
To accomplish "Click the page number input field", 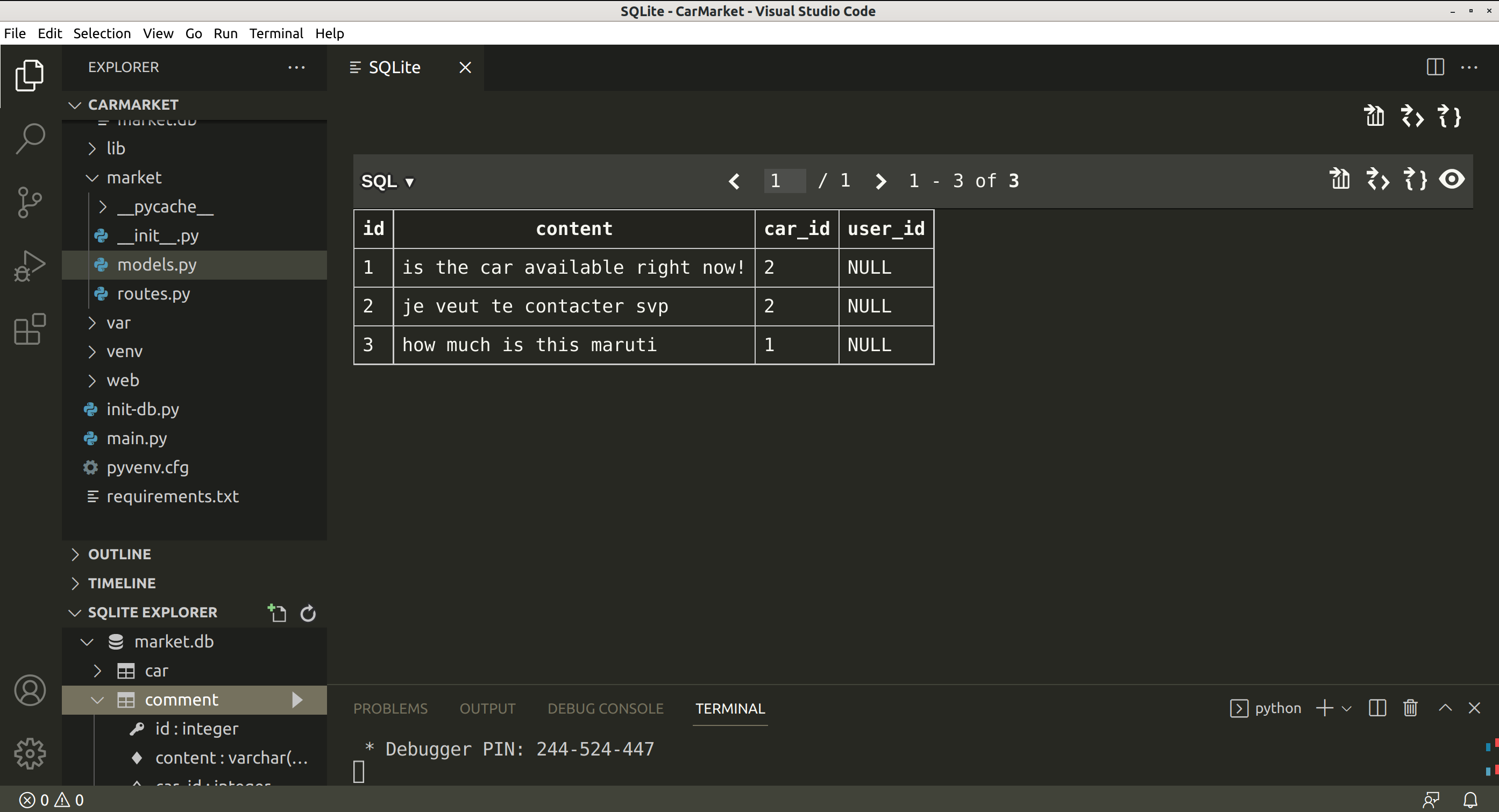I will click(784, 181).
